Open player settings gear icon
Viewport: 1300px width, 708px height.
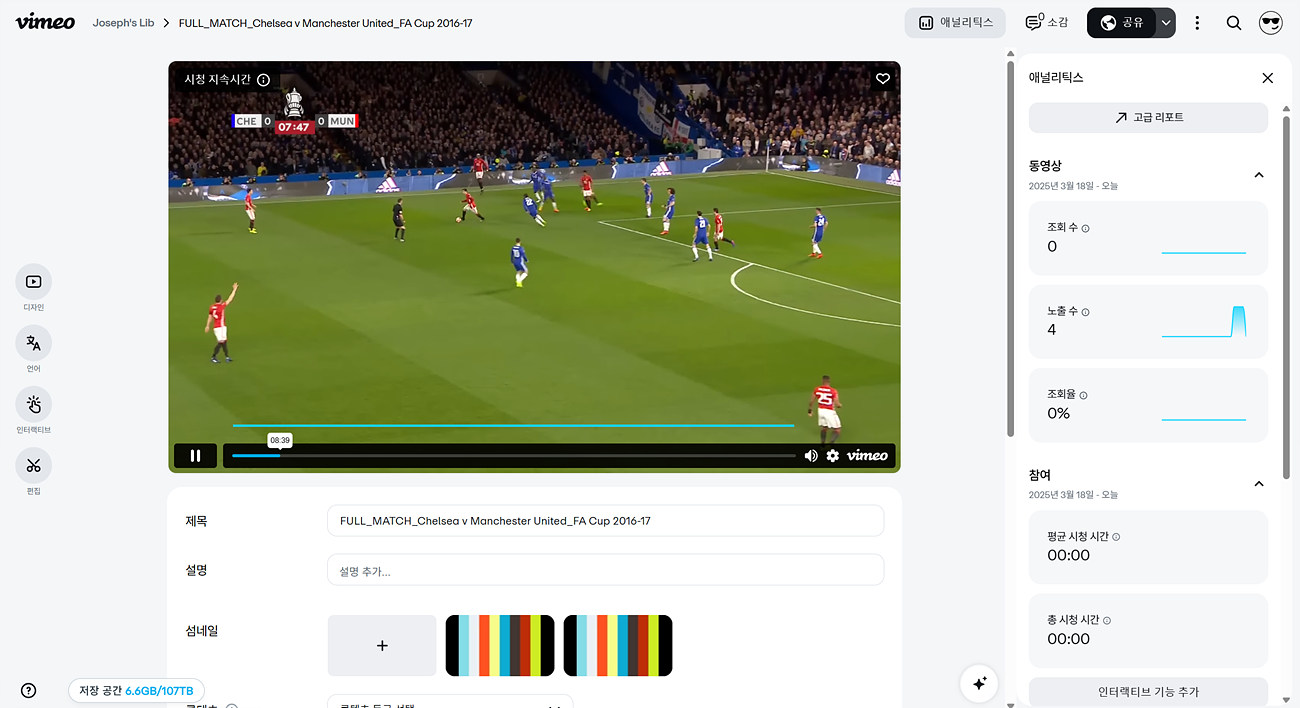(x=832, y=456)
